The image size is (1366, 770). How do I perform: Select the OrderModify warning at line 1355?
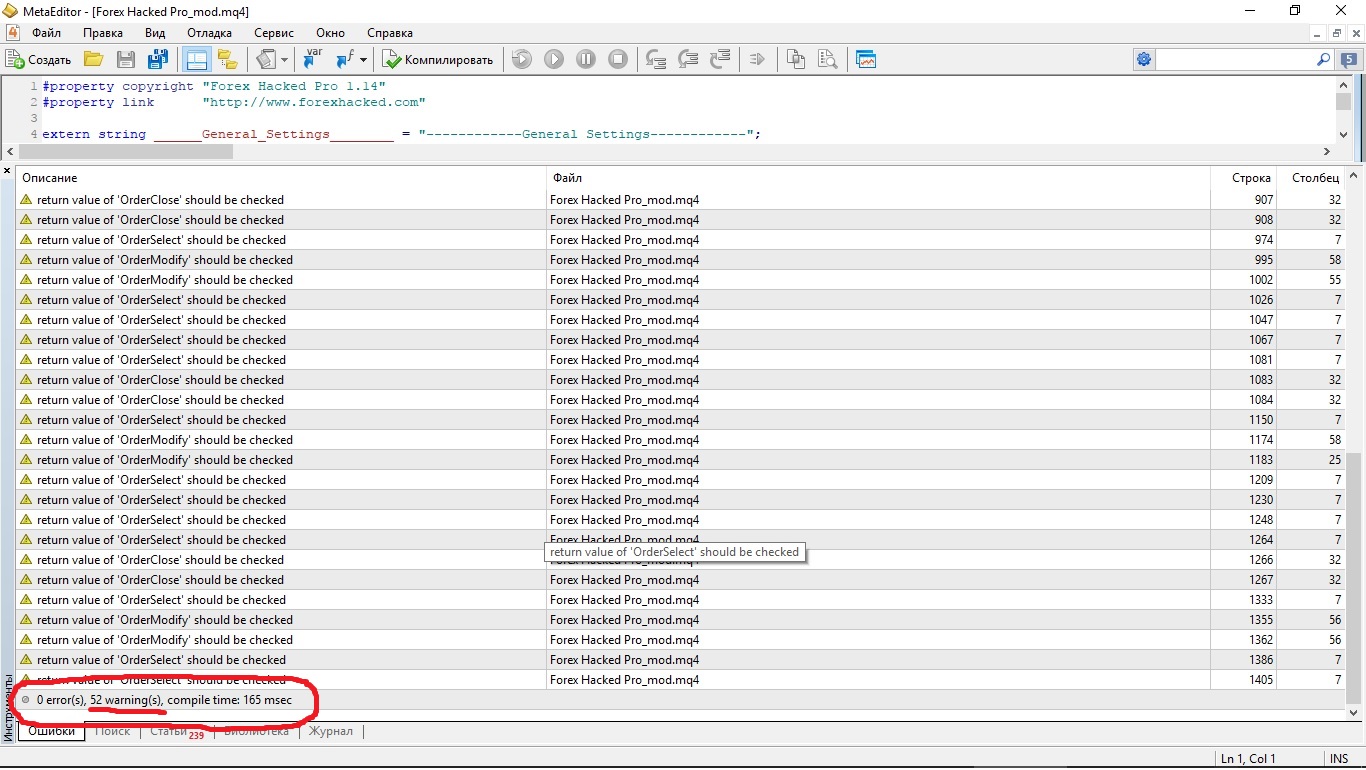point(681,619)
